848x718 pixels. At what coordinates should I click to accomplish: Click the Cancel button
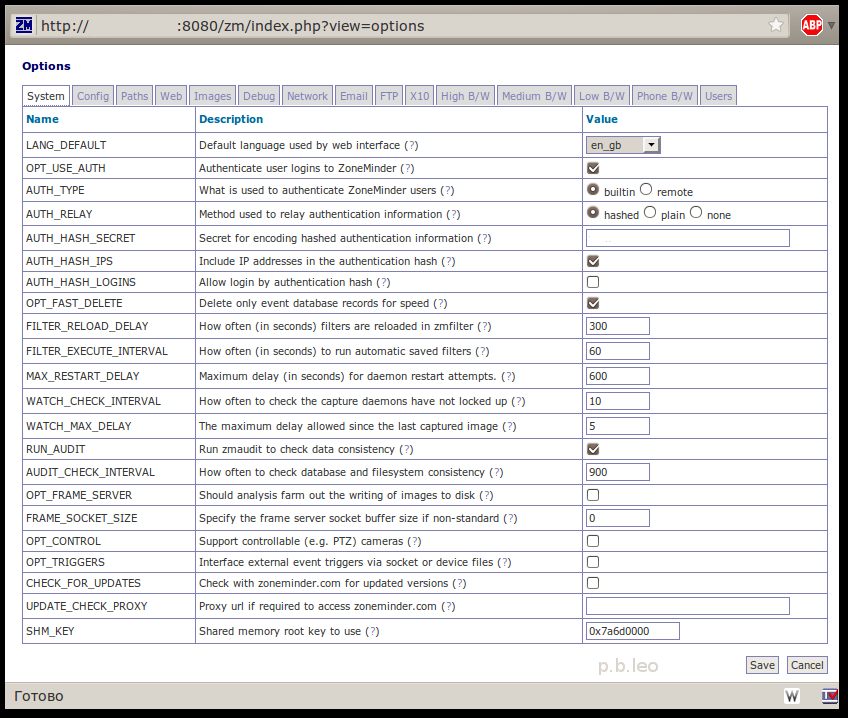[x=807, y=665]
